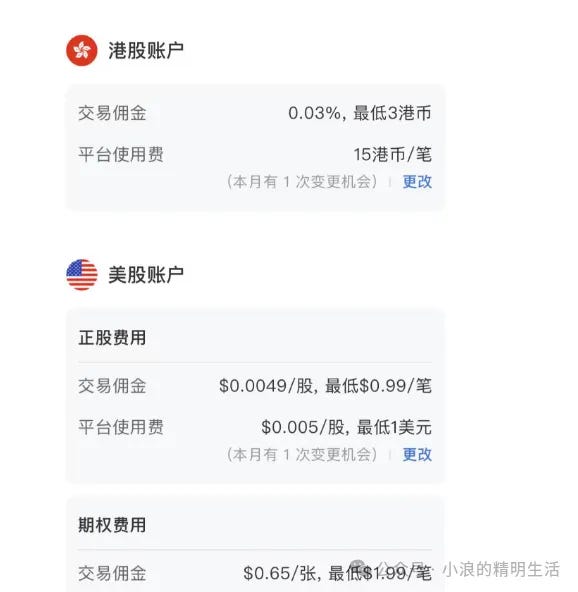Click the 0.03%, 最低3港币 commission value
This screenshot has width=578, height=592.
[x=359, y=113]
